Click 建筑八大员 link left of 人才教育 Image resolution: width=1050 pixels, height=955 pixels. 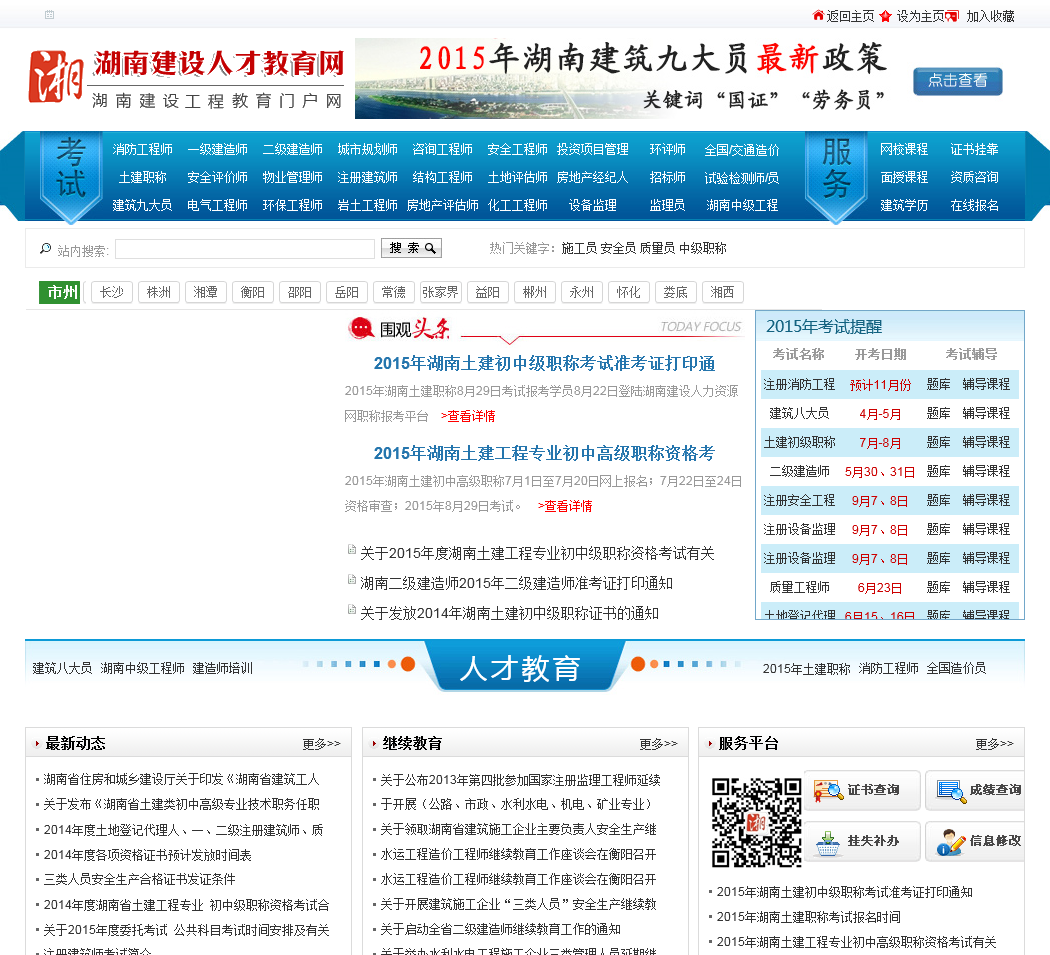click(x=62, y=668)
